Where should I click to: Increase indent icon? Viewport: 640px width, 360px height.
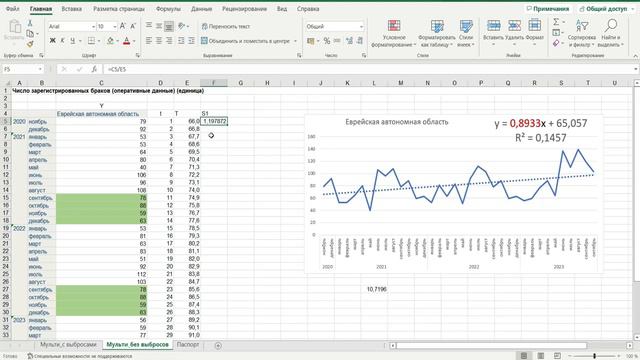click(191, 40)
